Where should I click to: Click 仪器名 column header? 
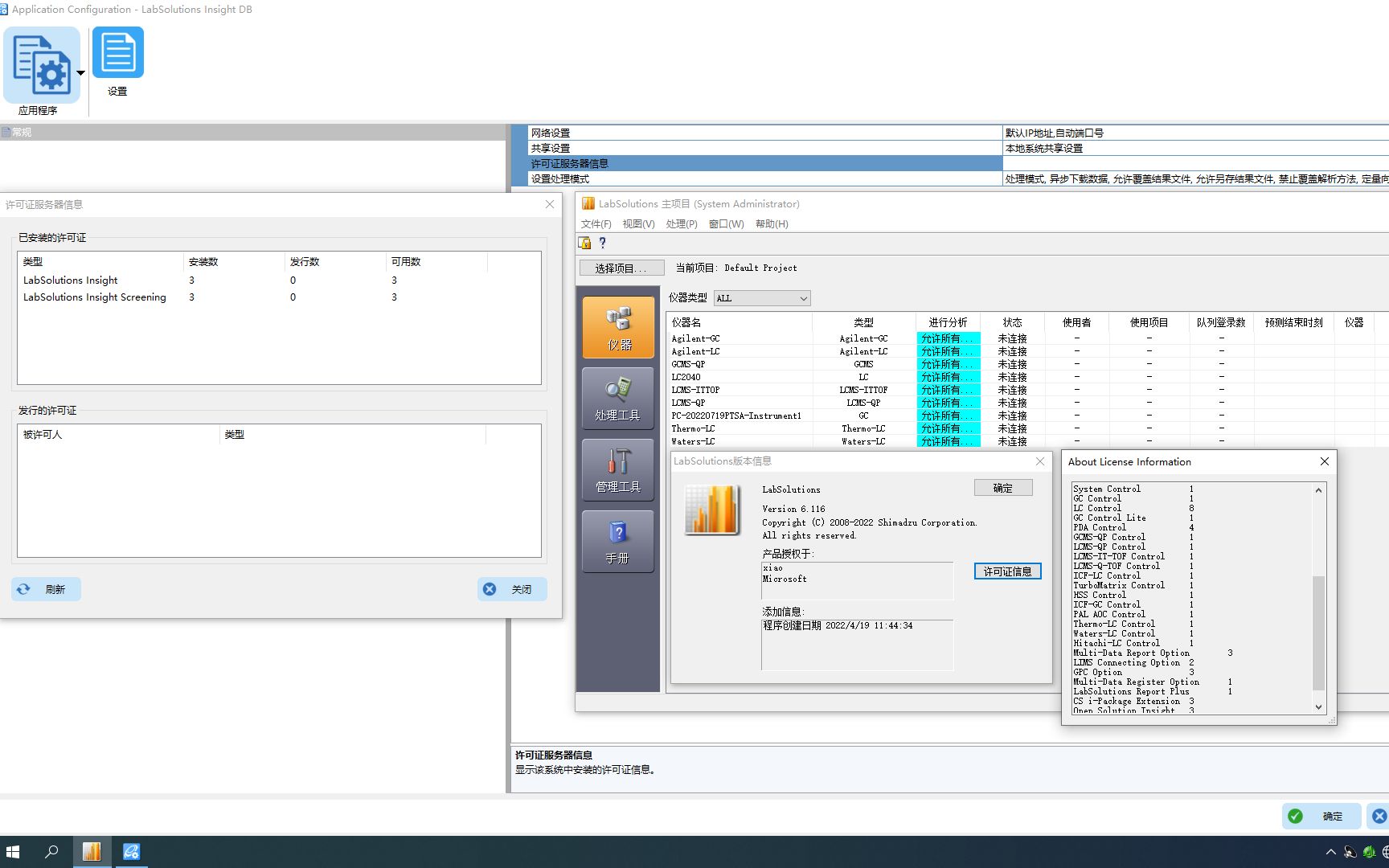[x=740, y=322]
